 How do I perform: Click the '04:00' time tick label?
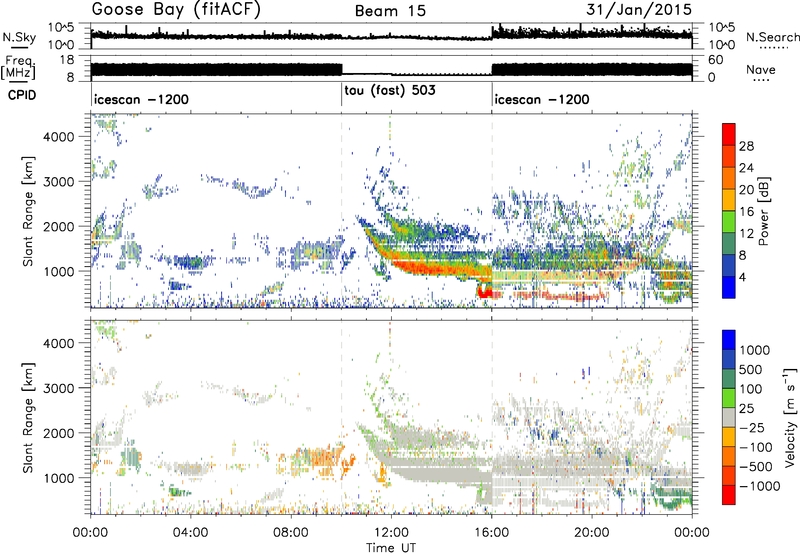click(191, 533)
